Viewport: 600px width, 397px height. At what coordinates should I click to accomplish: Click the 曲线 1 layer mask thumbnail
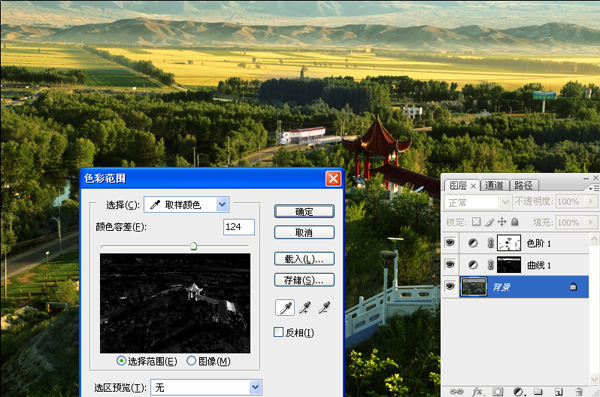(509, 265)
